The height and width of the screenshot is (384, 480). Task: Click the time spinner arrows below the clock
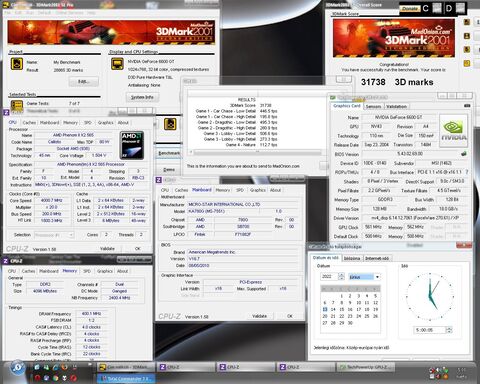tap(449, 330)
